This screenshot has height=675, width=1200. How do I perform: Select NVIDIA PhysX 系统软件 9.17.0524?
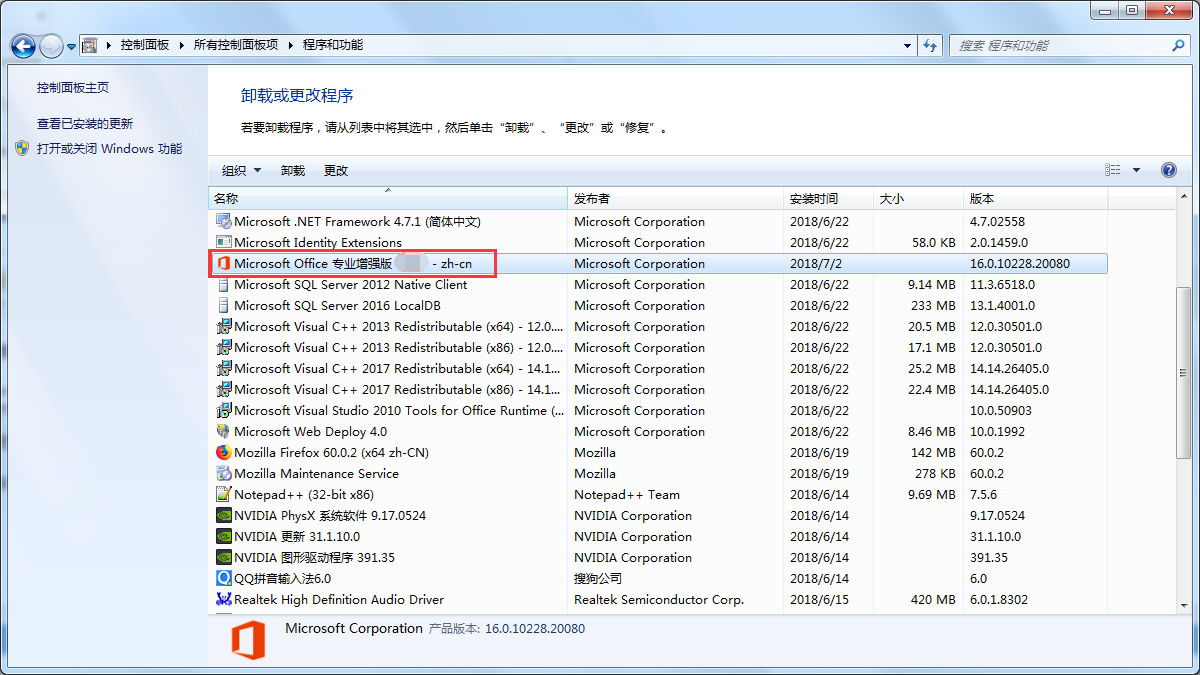pyautogui.click(x=330, y=516)
